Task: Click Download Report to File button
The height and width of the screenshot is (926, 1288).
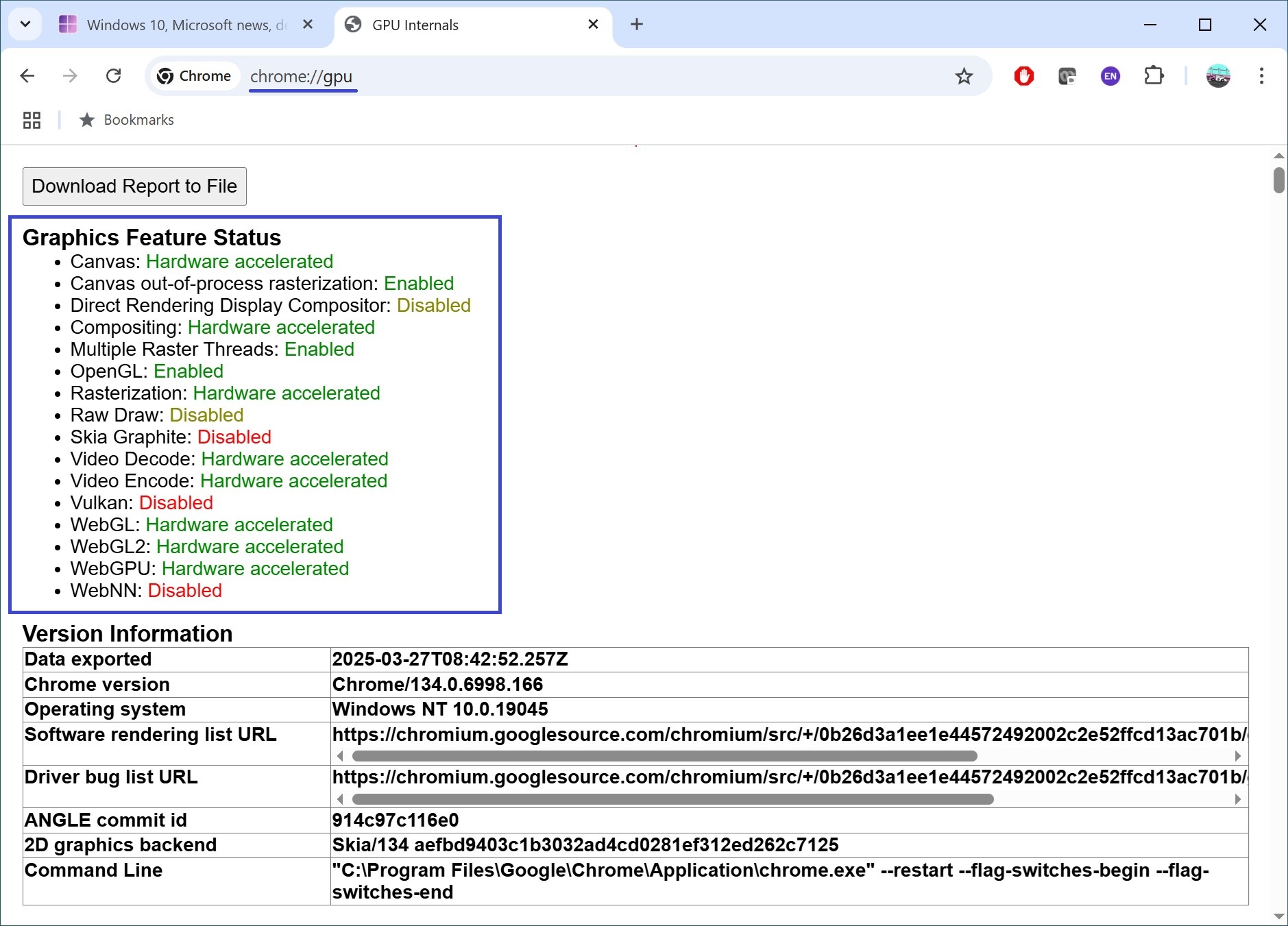Action: click(134, 186)
